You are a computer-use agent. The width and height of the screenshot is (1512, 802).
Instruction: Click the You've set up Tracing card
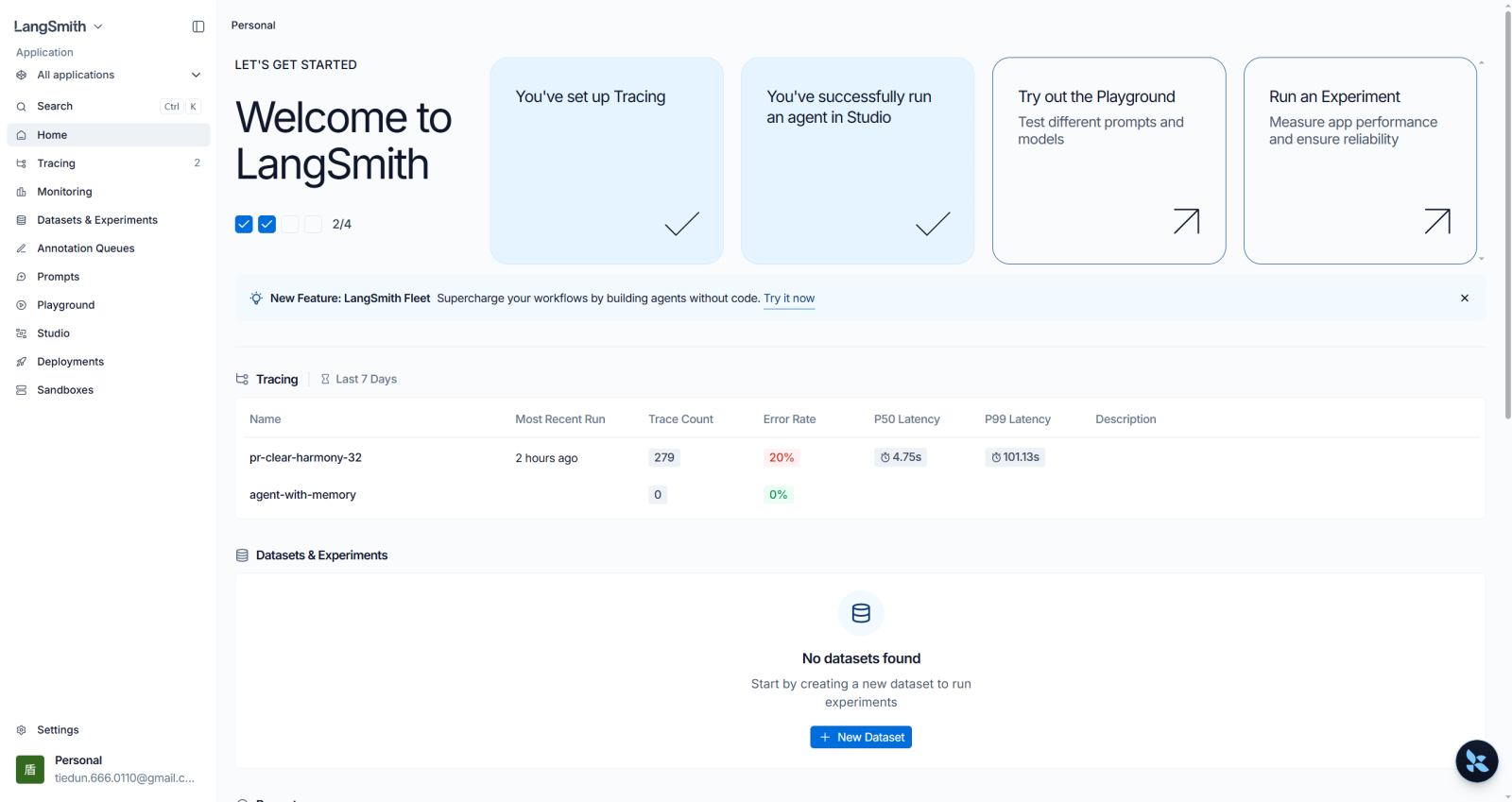(x=607, y=161)
